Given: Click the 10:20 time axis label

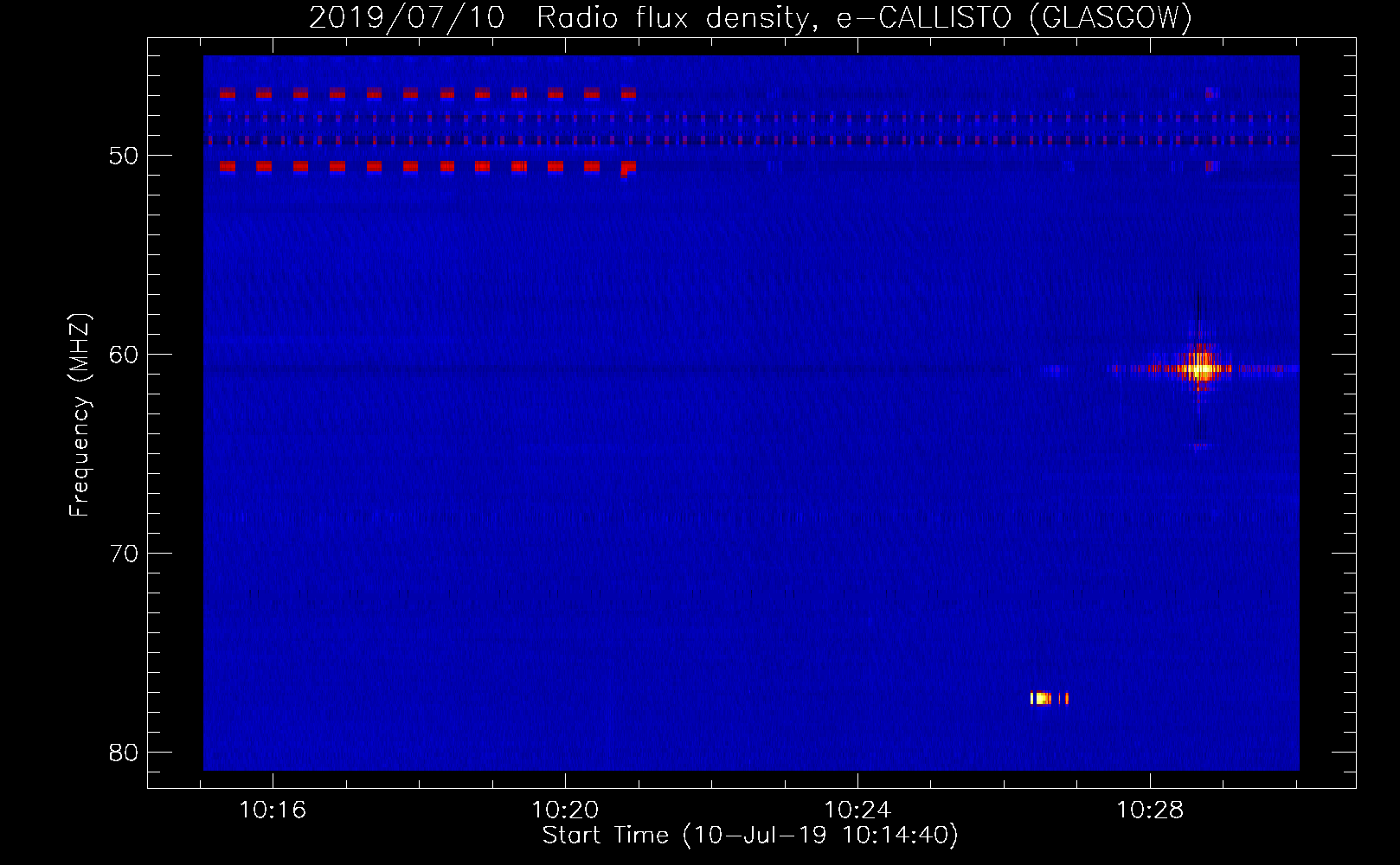Looking at the screenshot, I should click(565, 810).
